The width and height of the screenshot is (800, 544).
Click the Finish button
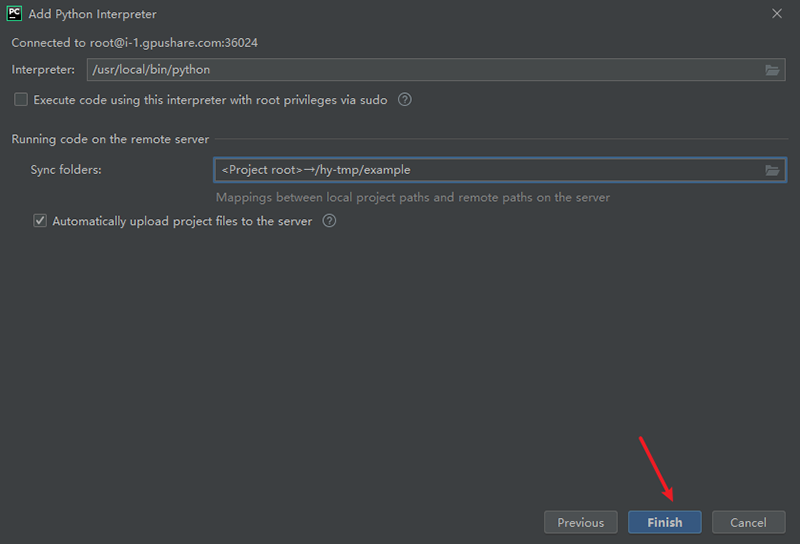coord(665,522)
